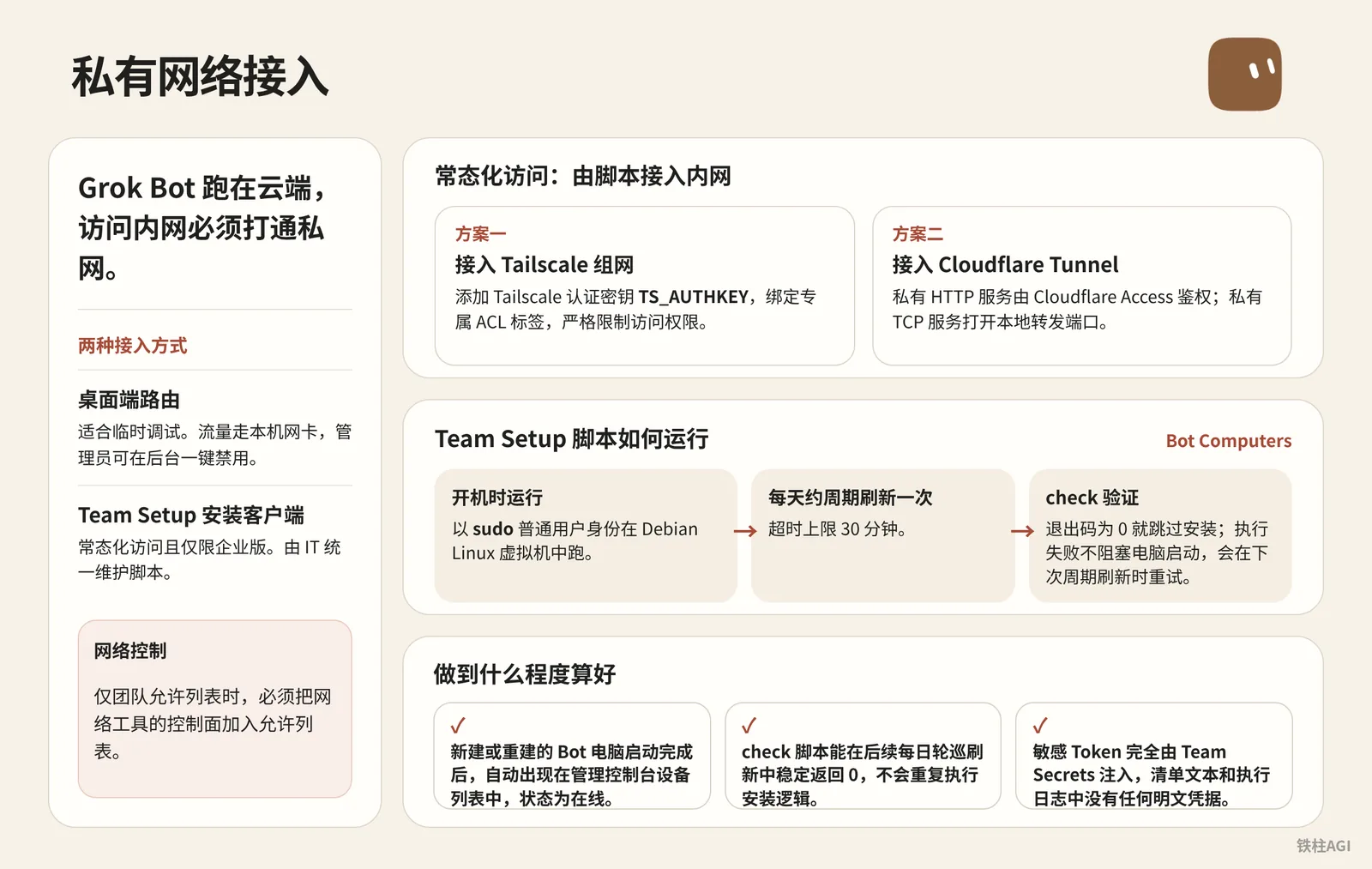Click the red '方案二' label

click(x=918, y=234)
